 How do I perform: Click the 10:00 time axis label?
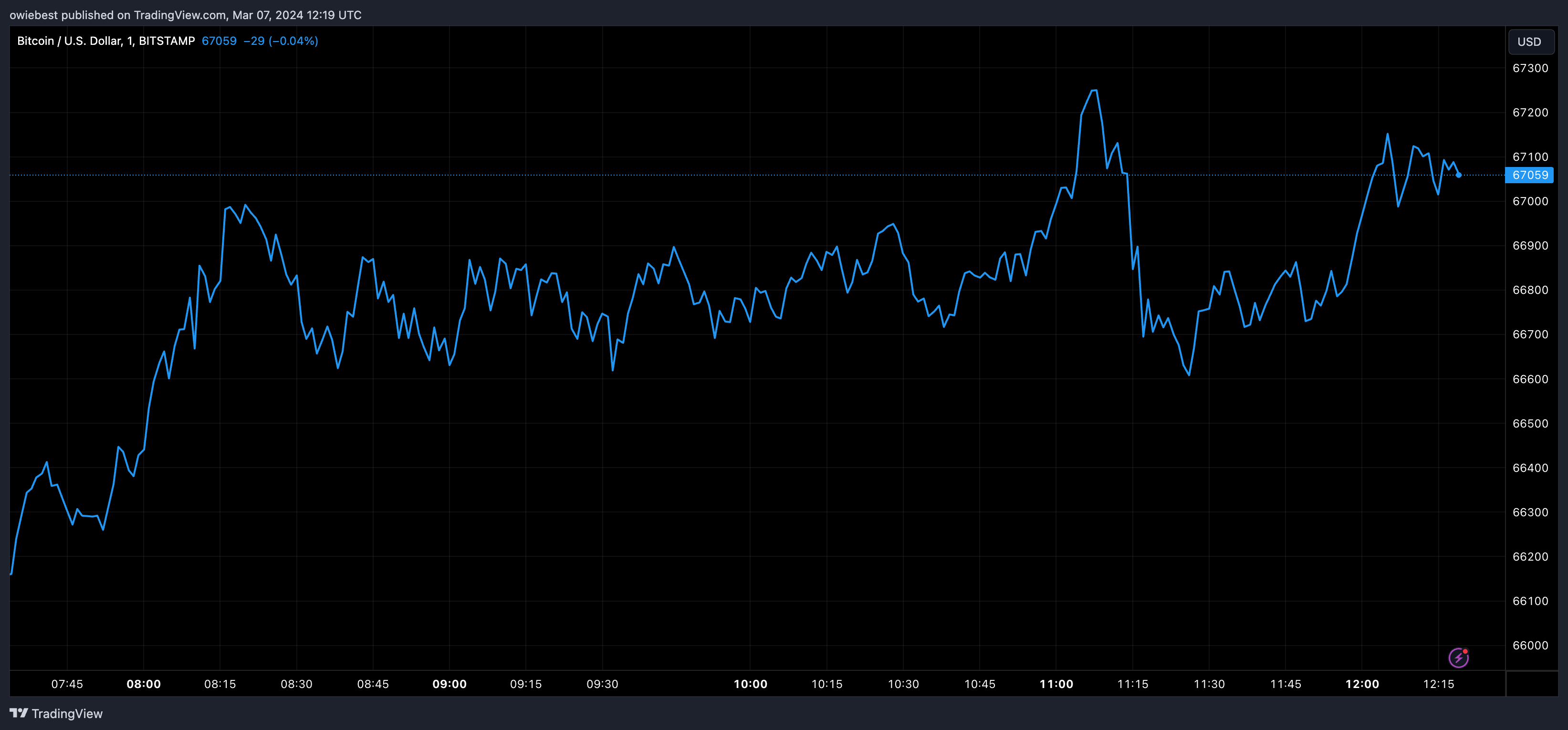[751, 684]
